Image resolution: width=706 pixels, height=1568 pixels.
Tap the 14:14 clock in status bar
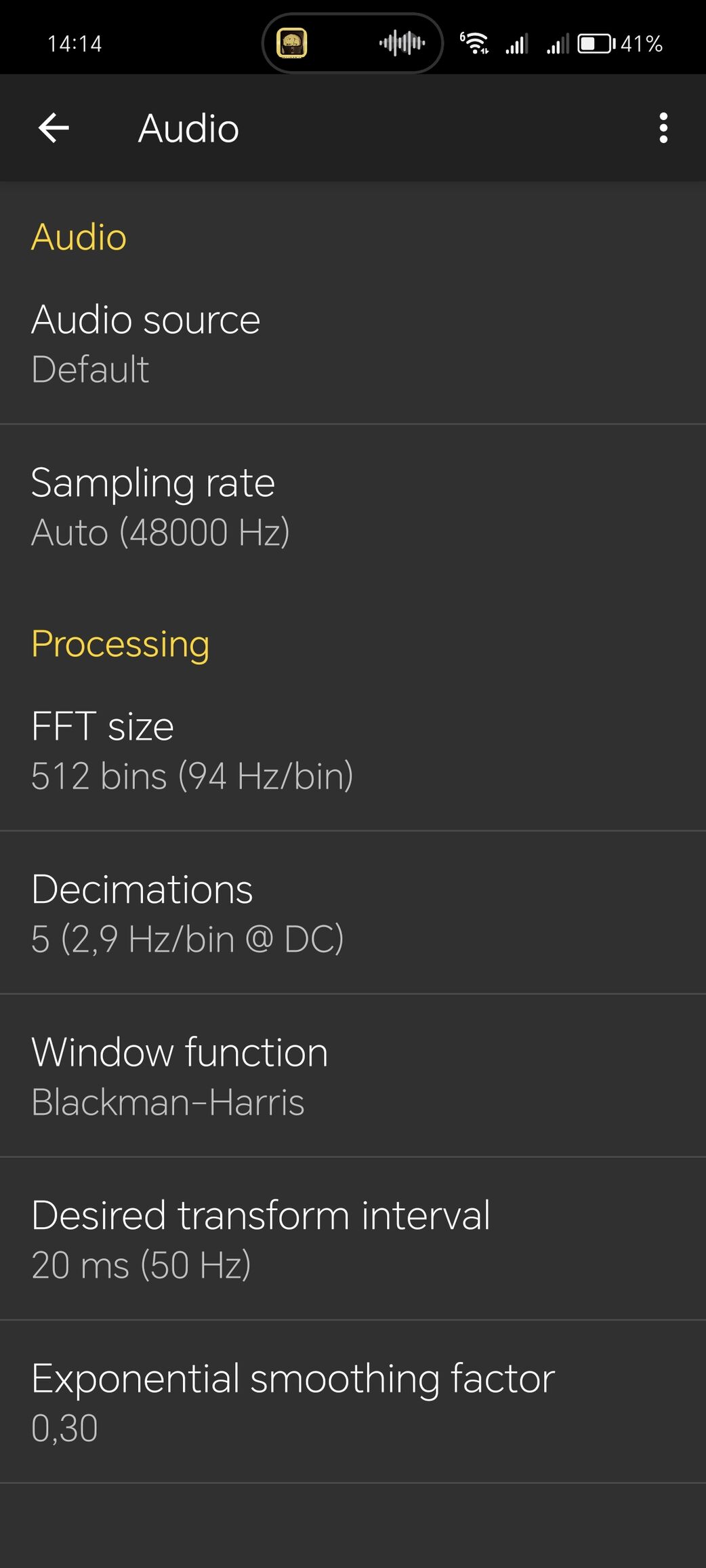tap(75, 44)
